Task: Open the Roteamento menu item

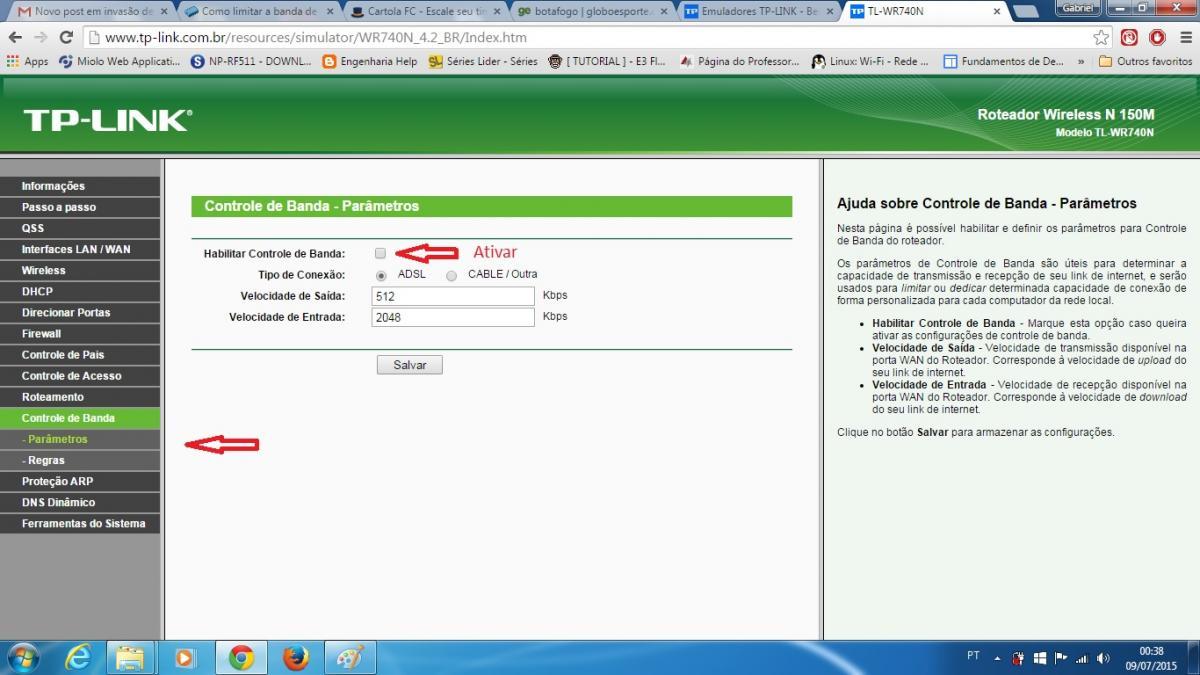Action: click(80, 396)
